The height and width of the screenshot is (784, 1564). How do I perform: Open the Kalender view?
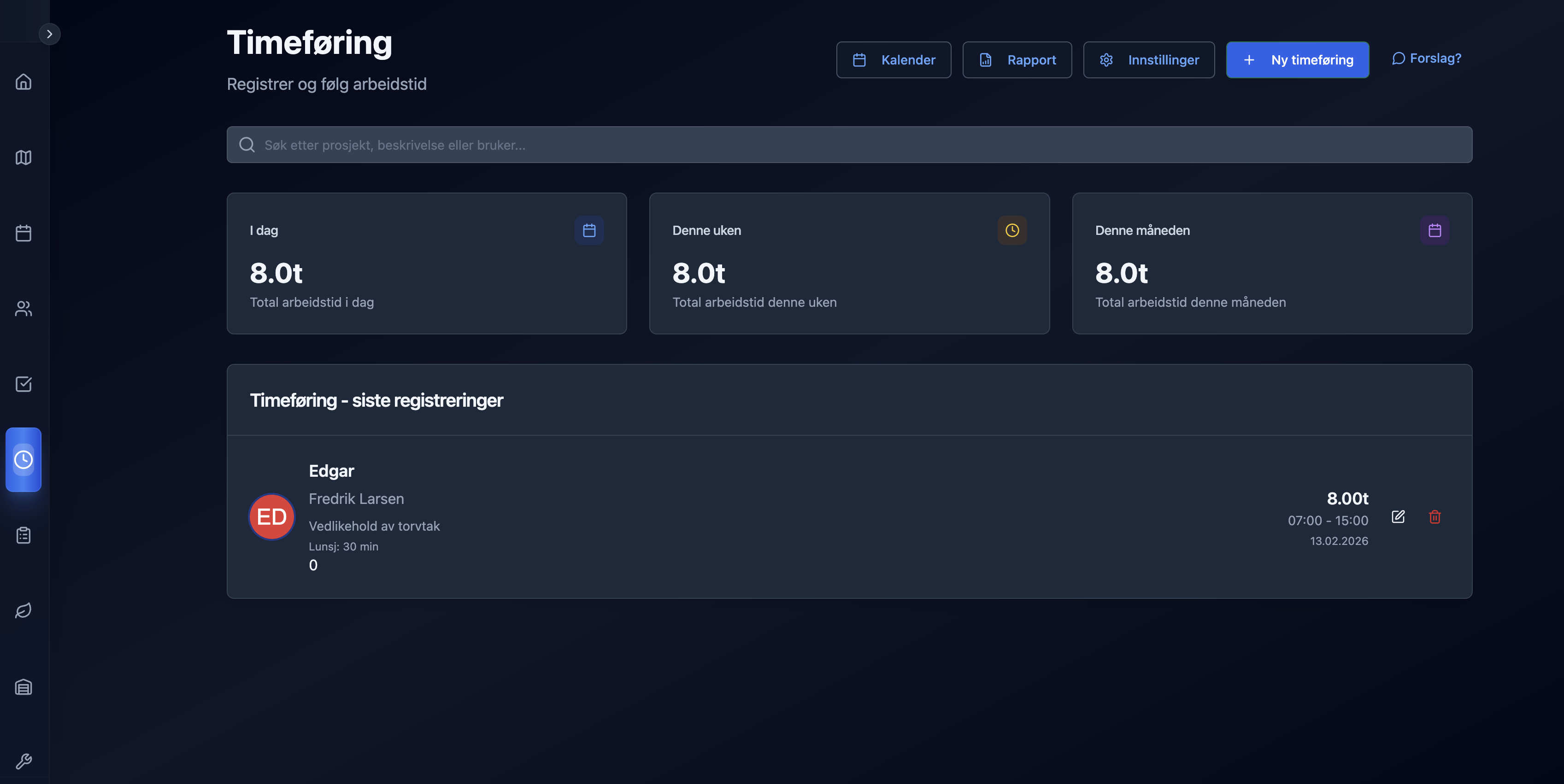point(893,60)
